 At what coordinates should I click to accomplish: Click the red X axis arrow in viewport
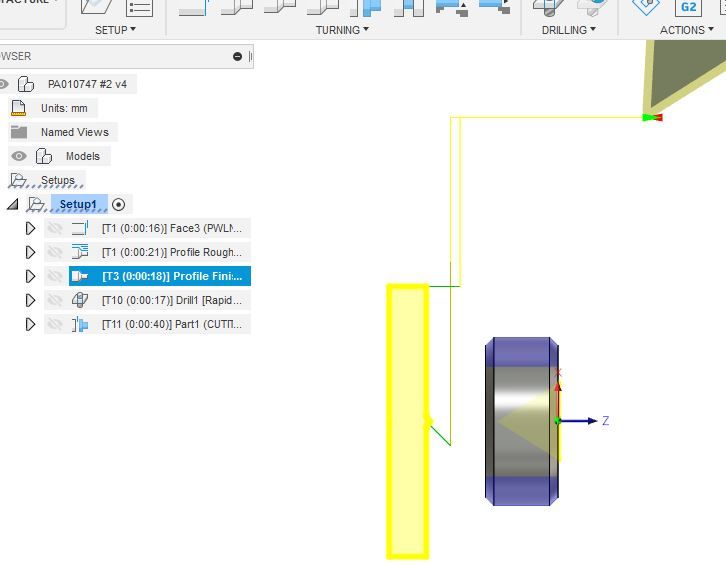point(558,399)
